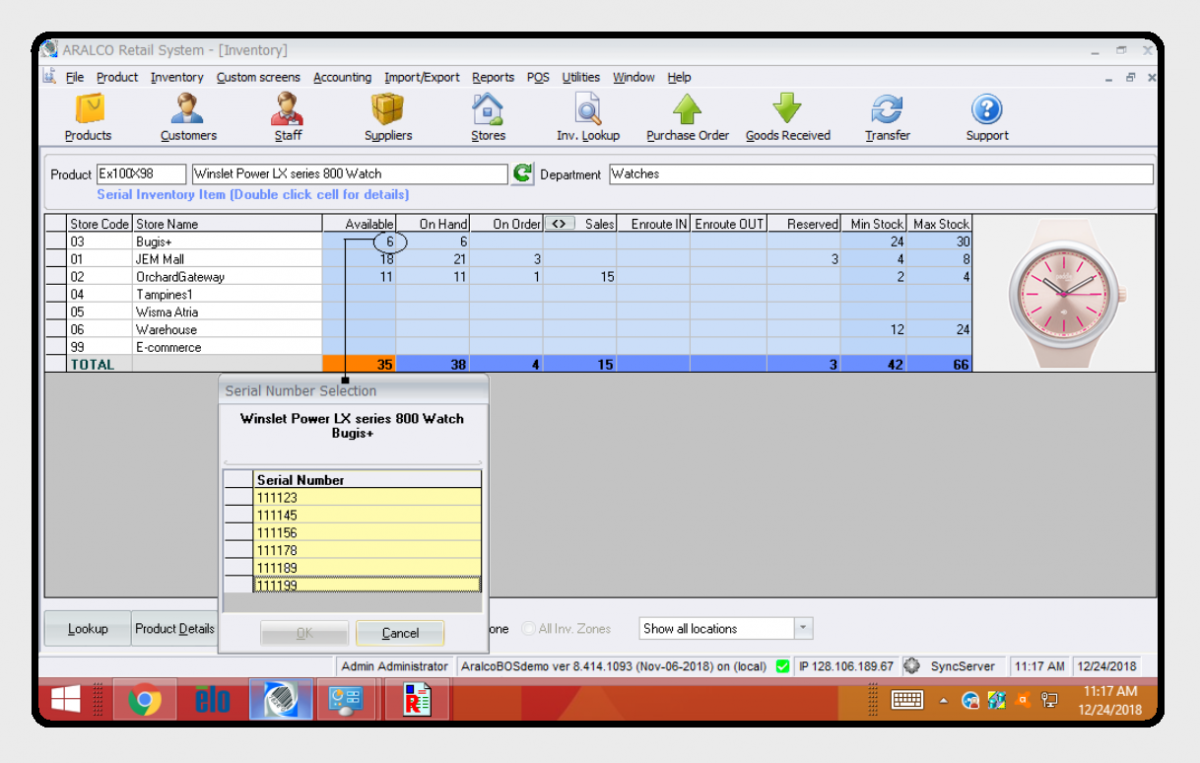Select the JEM Mall store row

(x=508, y=259)
